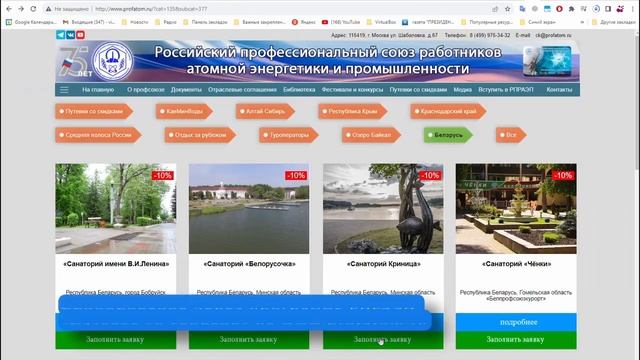Open the Chrome three-dot menu
Screen dimensions: 640x360
(632, 9)
